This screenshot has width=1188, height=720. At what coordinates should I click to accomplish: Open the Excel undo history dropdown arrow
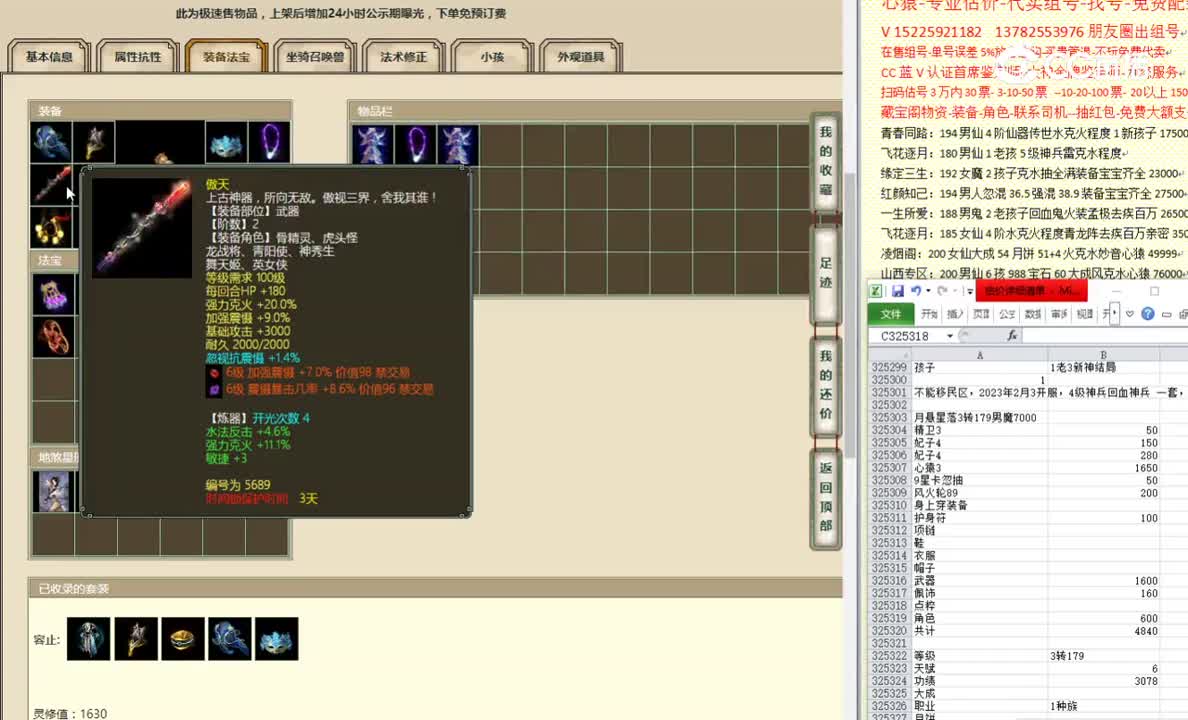(x=928, y=291)
